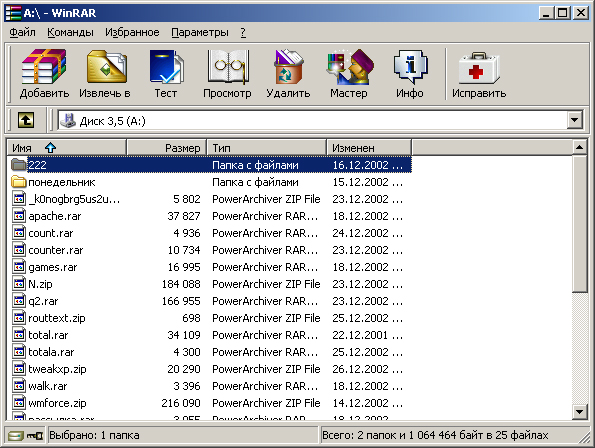
Task: Click the total.rar file icon
Action: pyautogui.click(x=19, y=335)
